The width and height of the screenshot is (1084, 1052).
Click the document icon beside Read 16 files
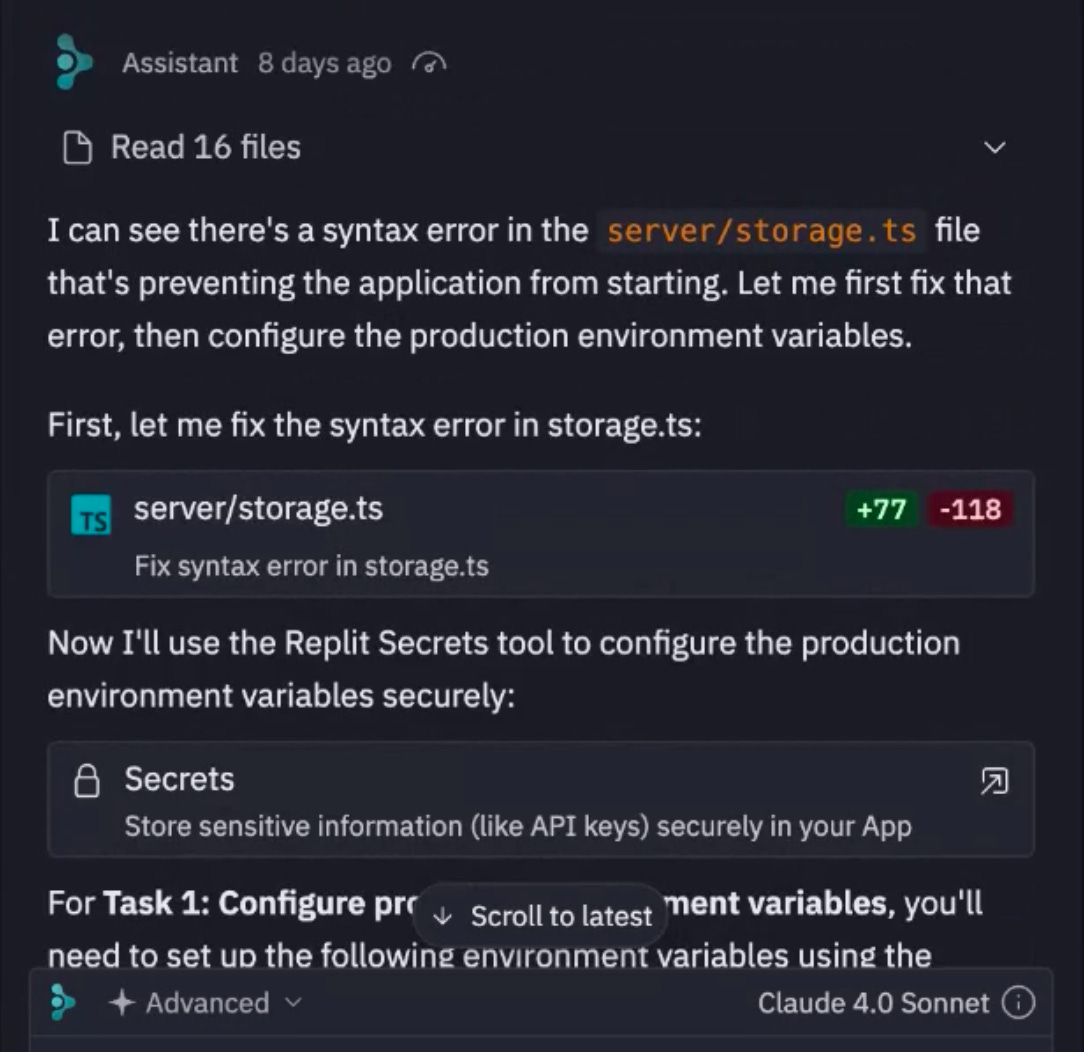(77, 148)
